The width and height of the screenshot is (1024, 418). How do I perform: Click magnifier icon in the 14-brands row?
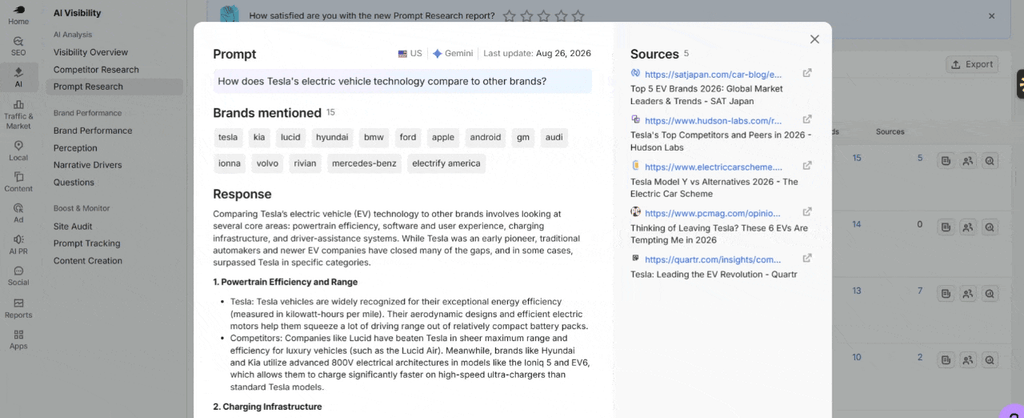pyautogui.click(x=990, y=227)
